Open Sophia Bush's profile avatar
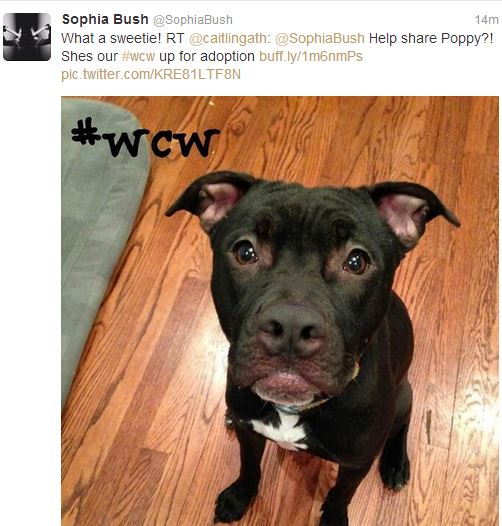 tap(27, 37)
